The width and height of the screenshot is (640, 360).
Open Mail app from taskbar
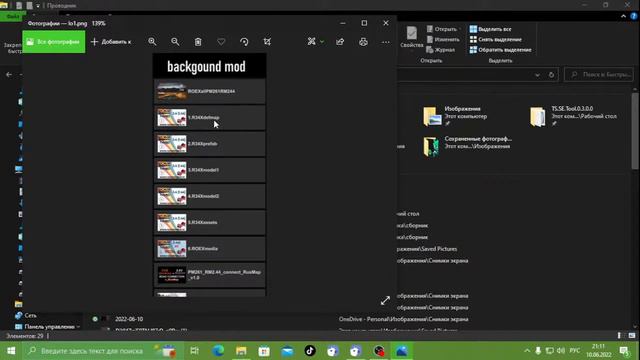287,351
